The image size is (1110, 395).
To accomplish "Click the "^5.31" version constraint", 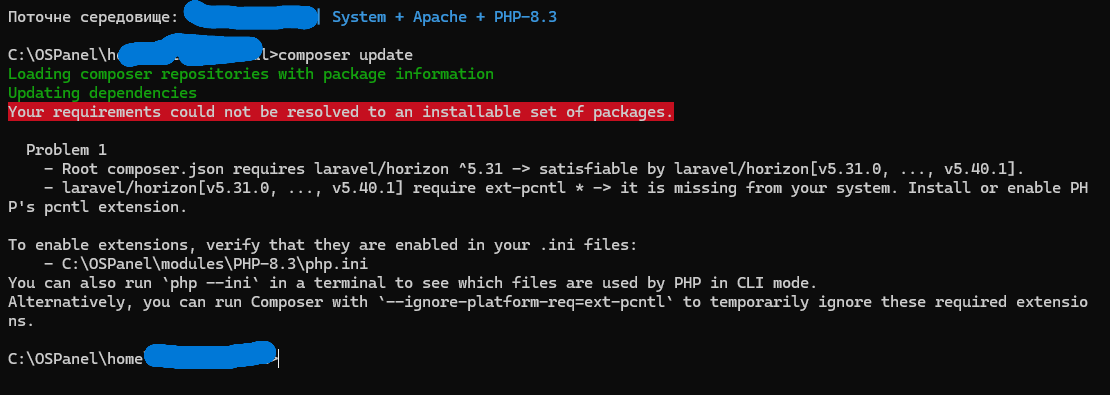I will [x=476, y=169].
